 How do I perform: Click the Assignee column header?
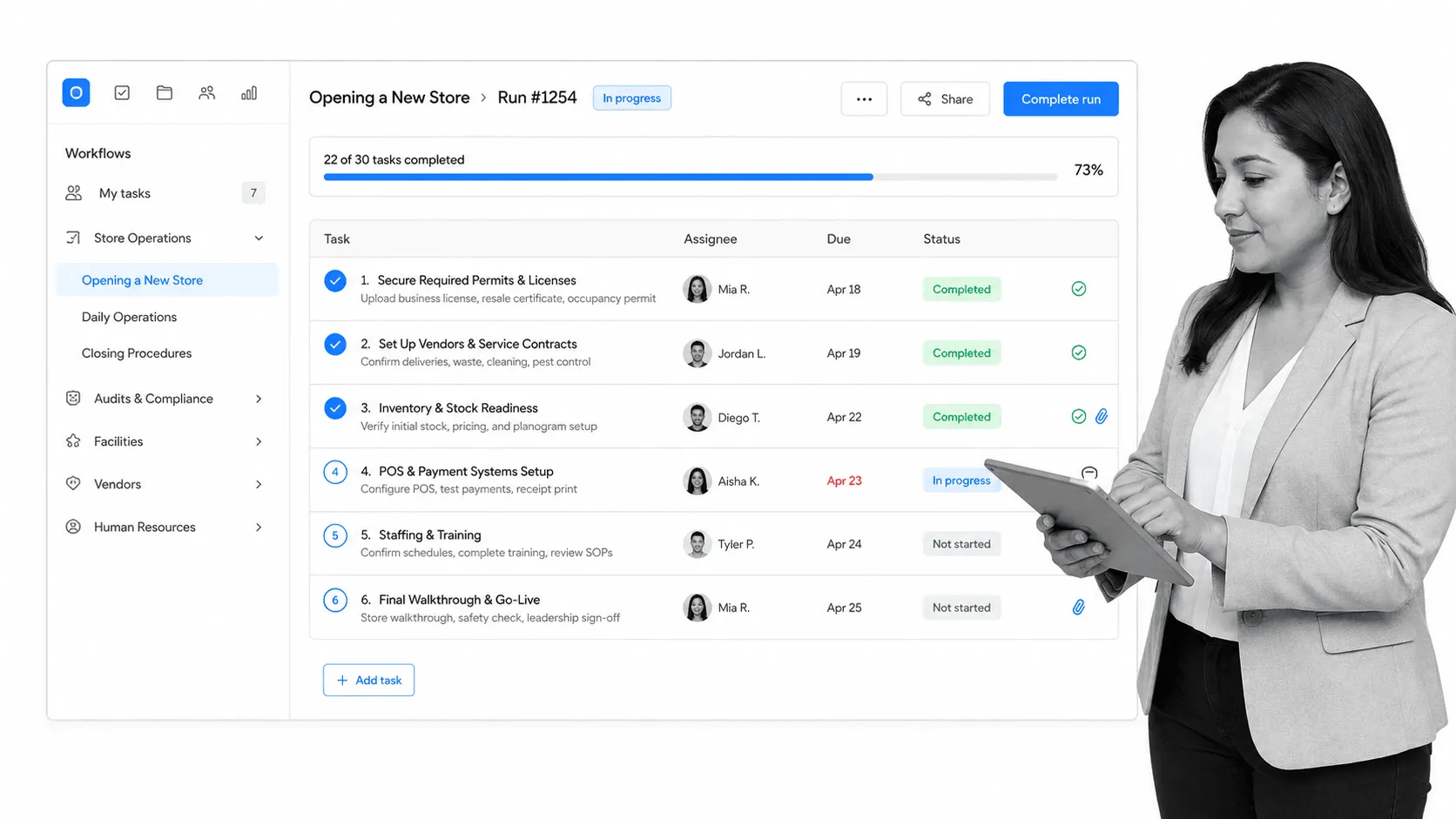(x=710, y=238)
